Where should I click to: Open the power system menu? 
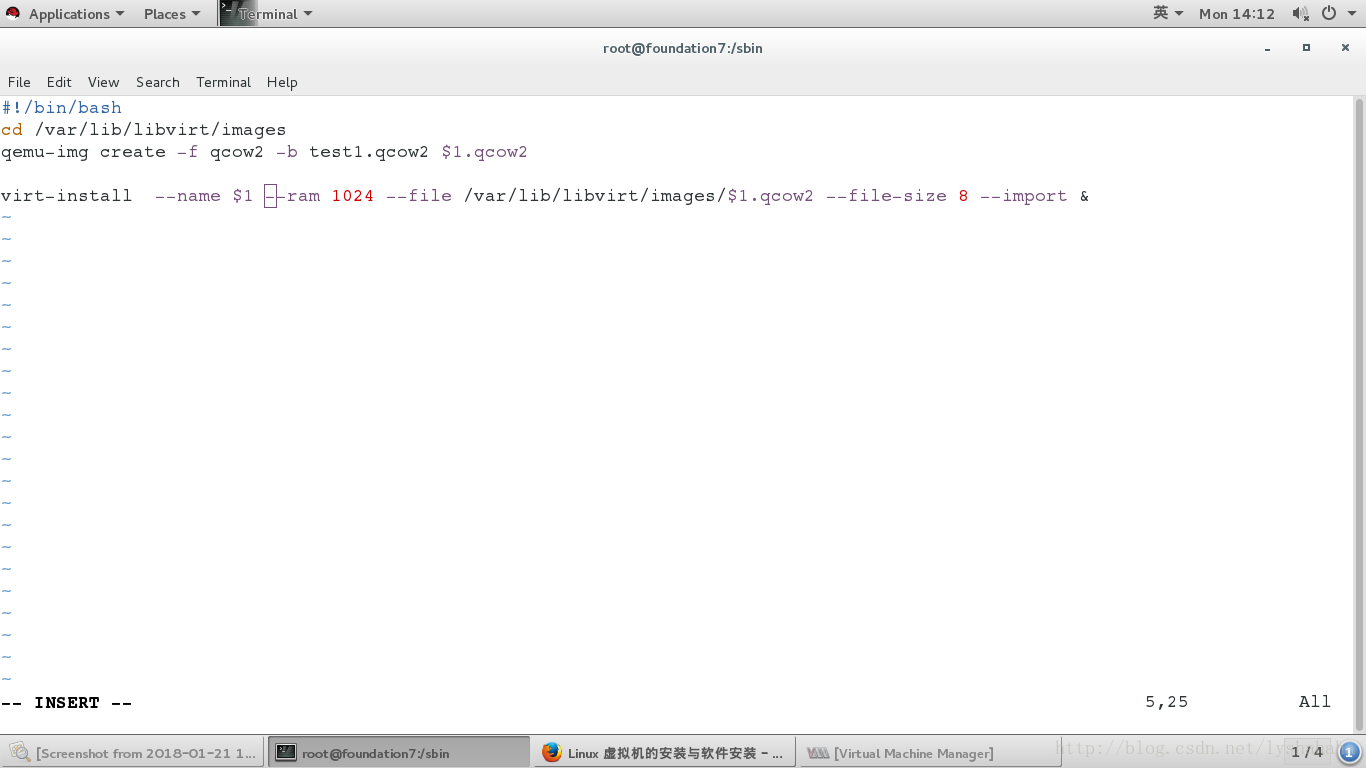coord(1336,14)
